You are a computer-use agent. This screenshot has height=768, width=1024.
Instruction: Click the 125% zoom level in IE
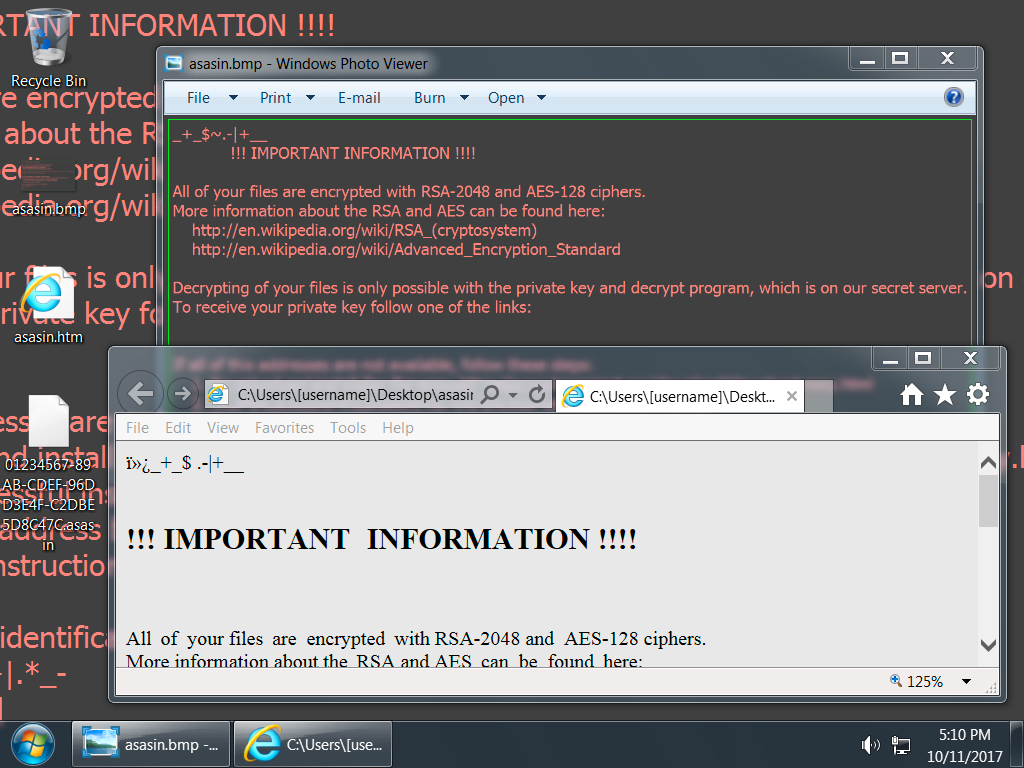point(925,682)
